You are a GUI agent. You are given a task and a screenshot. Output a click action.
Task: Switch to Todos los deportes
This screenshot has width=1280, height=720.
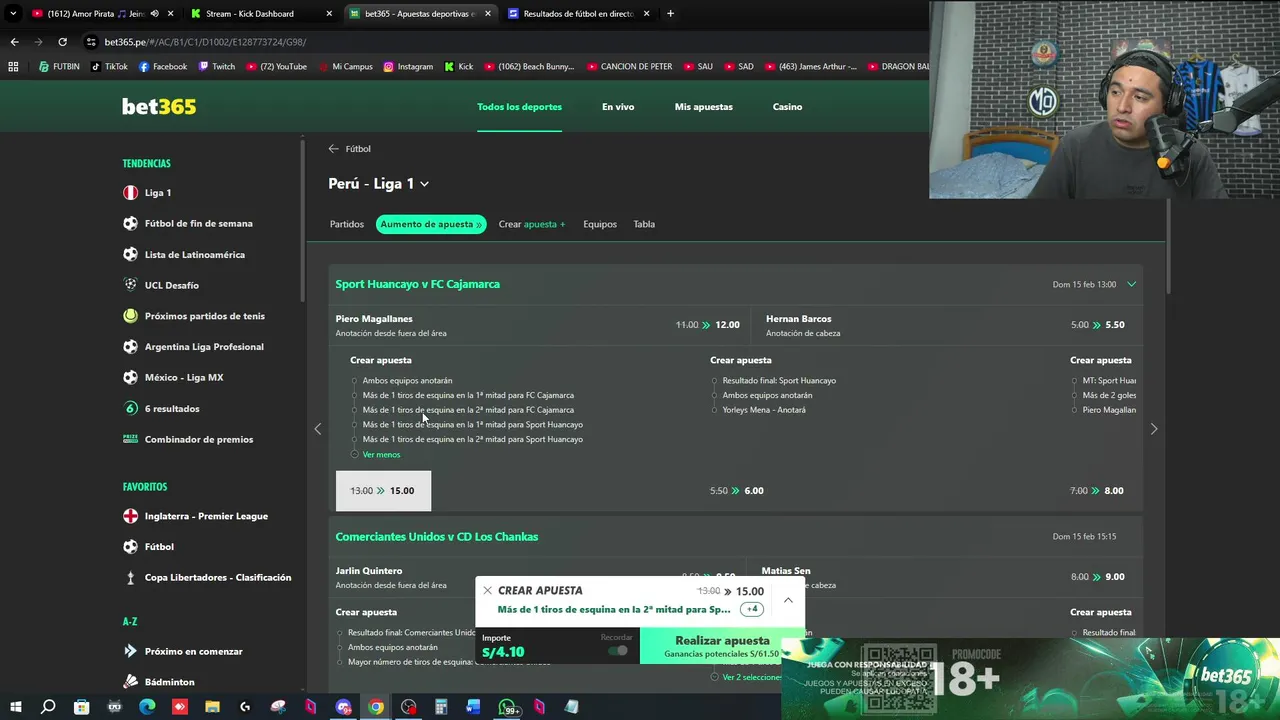coord(519,107)
